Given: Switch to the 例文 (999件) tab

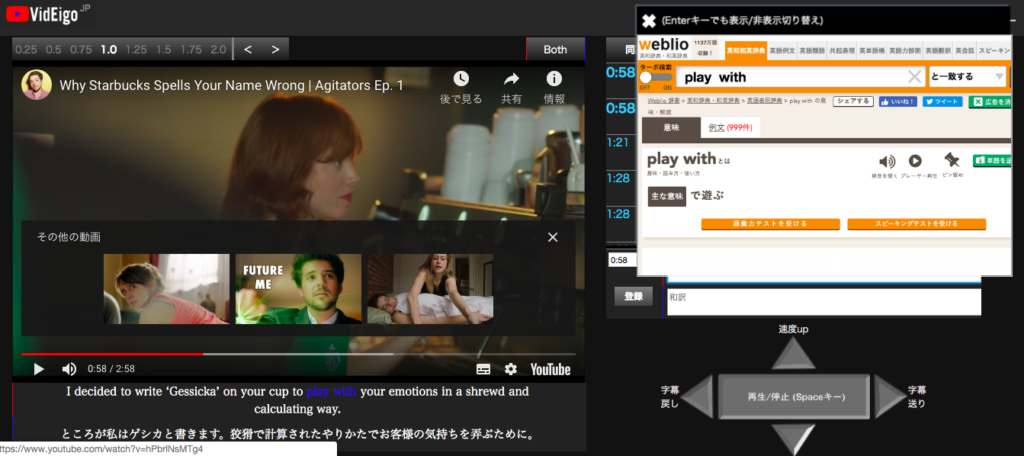Looking at the screenshot, I should [x=730, y=127].
